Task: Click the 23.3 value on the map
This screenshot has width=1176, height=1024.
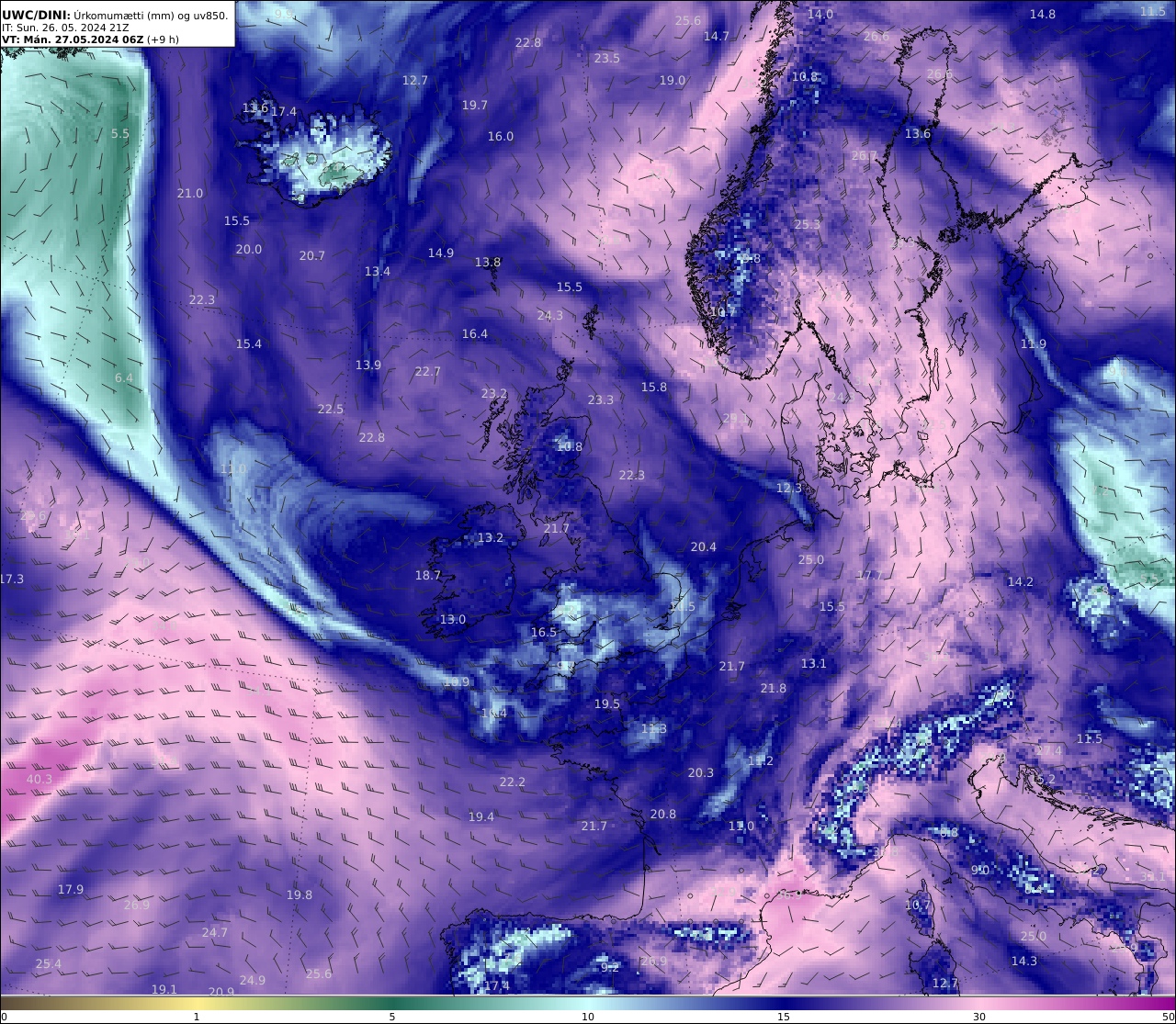Action: (x=600, y=399)
